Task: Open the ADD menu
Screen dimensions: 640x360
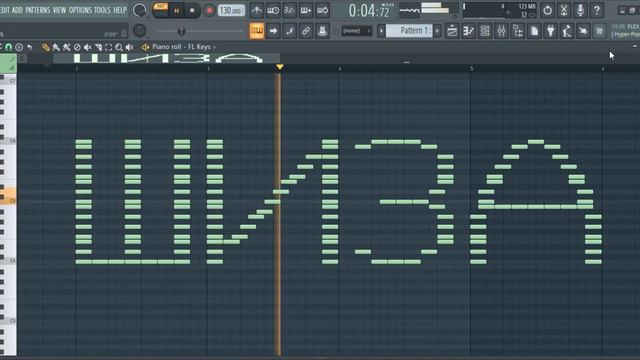Action: pyautogui.click(x=17, y=10)
